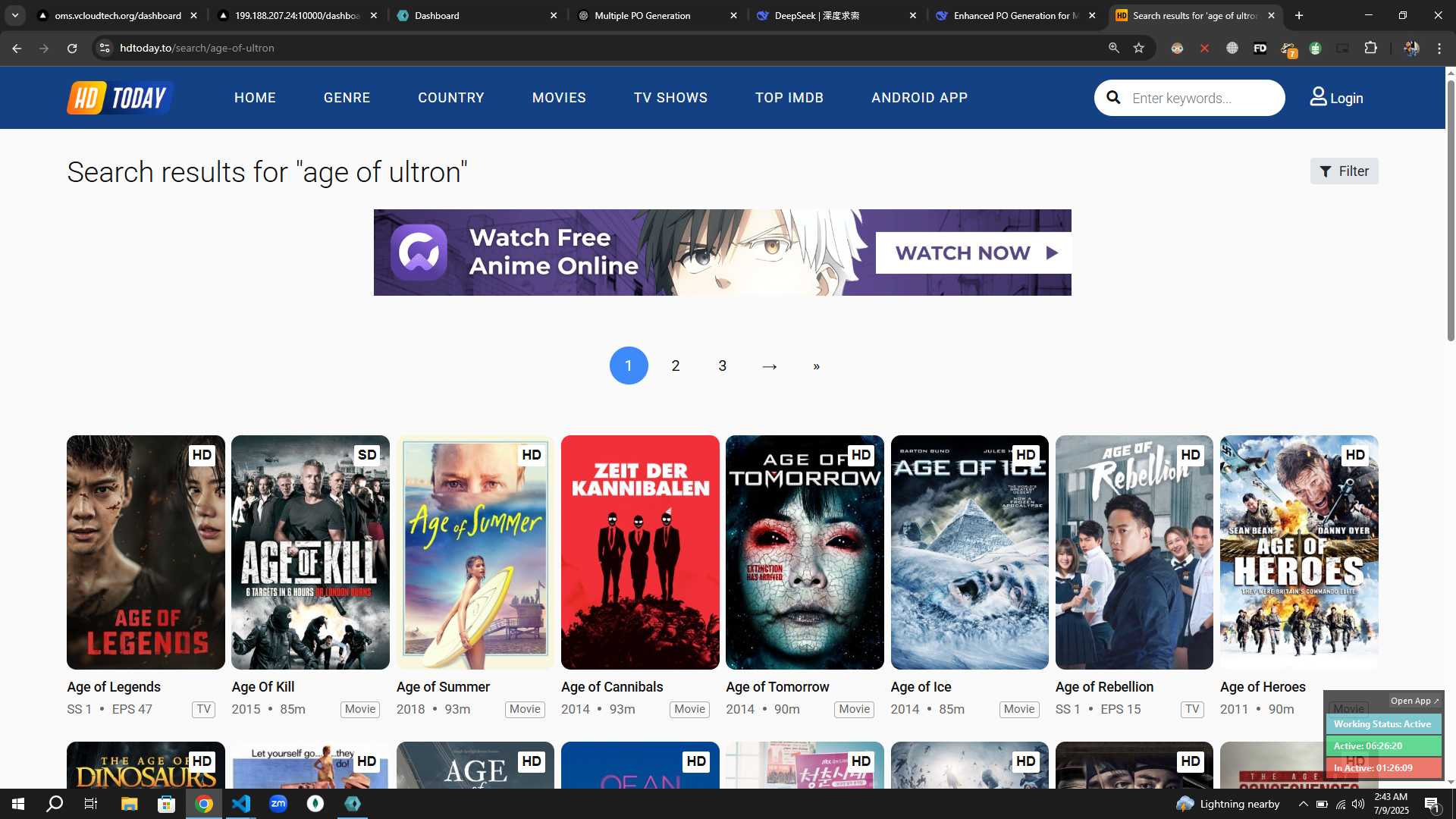1456x819 pixels.
Task: Jump to last page with double chevron
Action: tap(817, 366)
